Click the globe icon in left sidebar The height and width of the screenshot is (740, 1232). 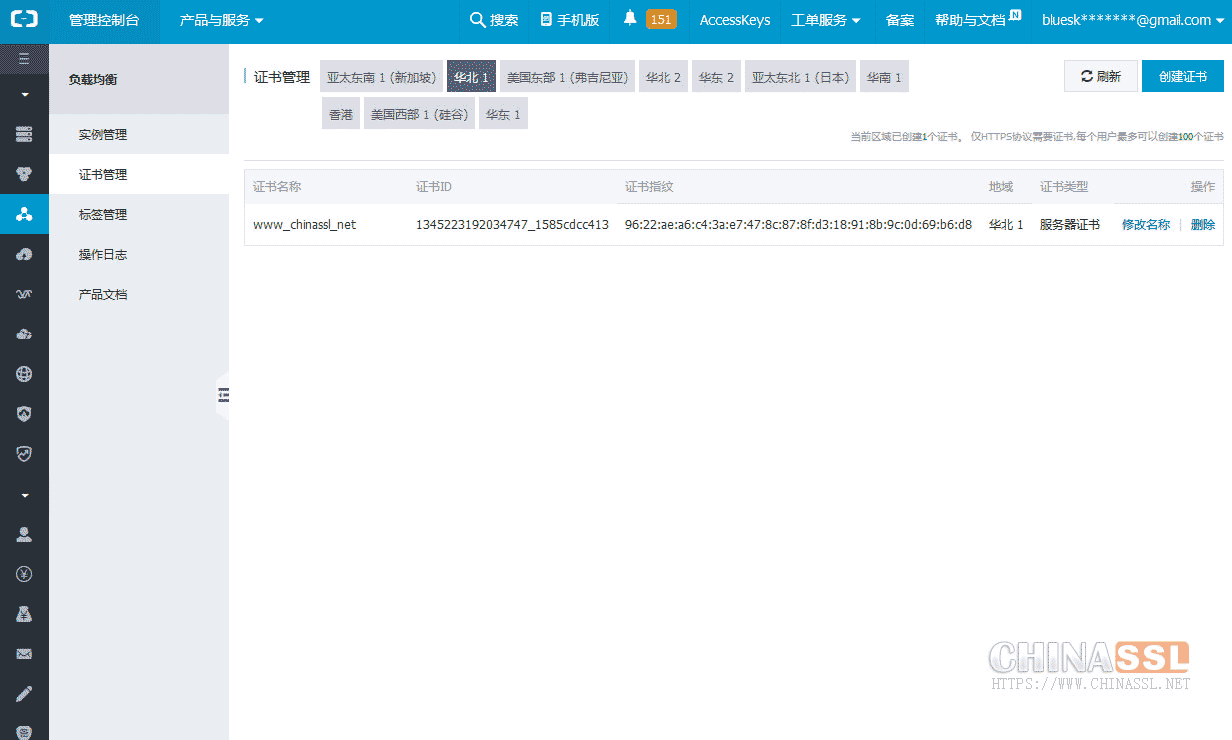pos(24,374)
